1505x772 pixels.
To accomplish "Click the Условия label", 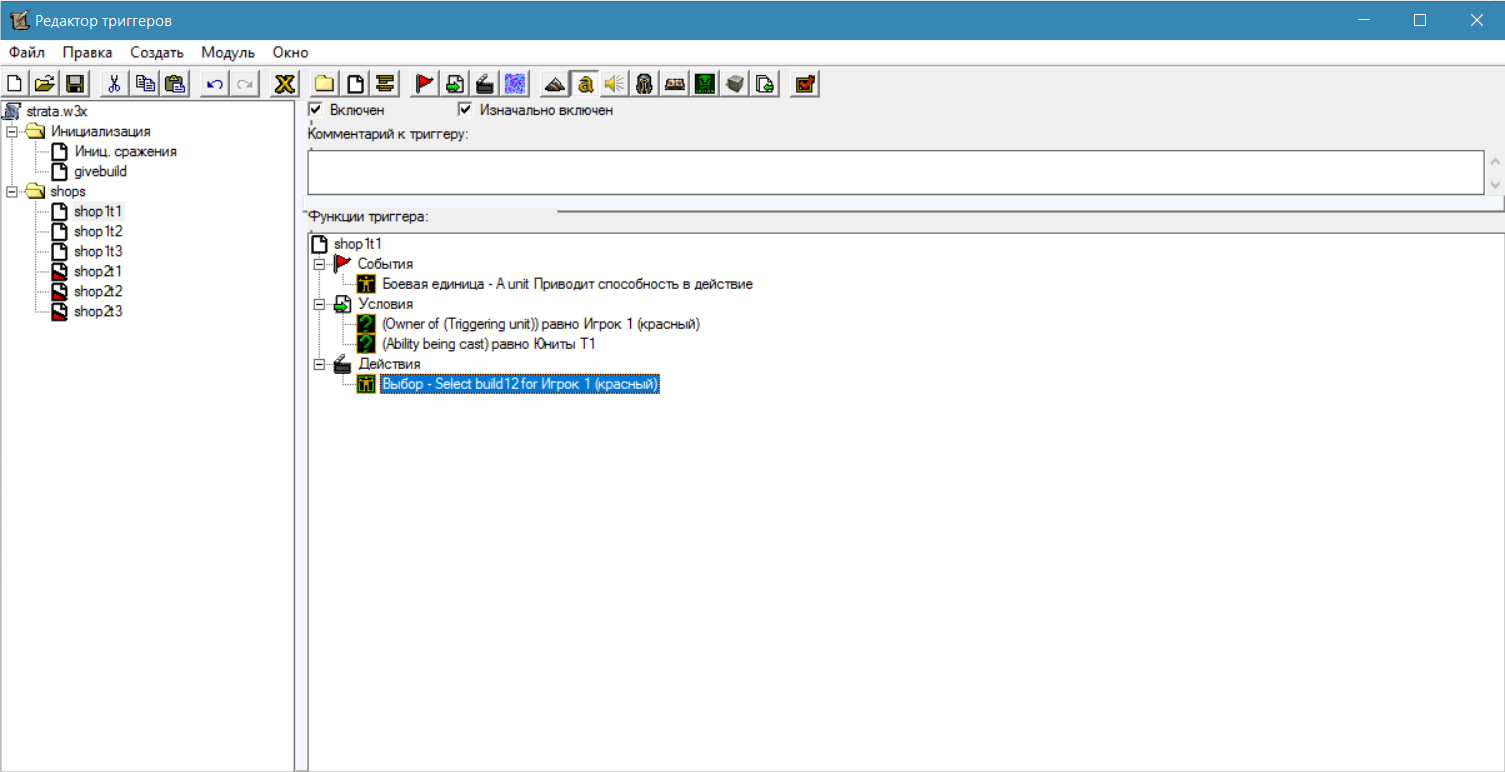I will (x=385, y=304).
